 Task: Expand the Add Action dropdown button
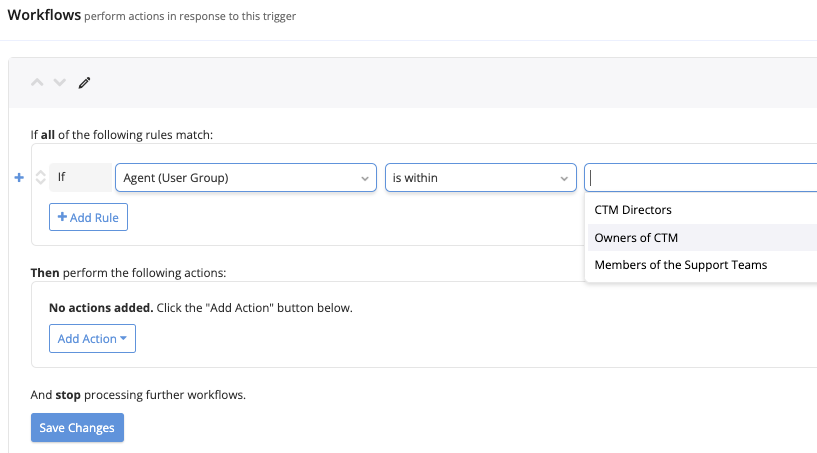(92, 339)
